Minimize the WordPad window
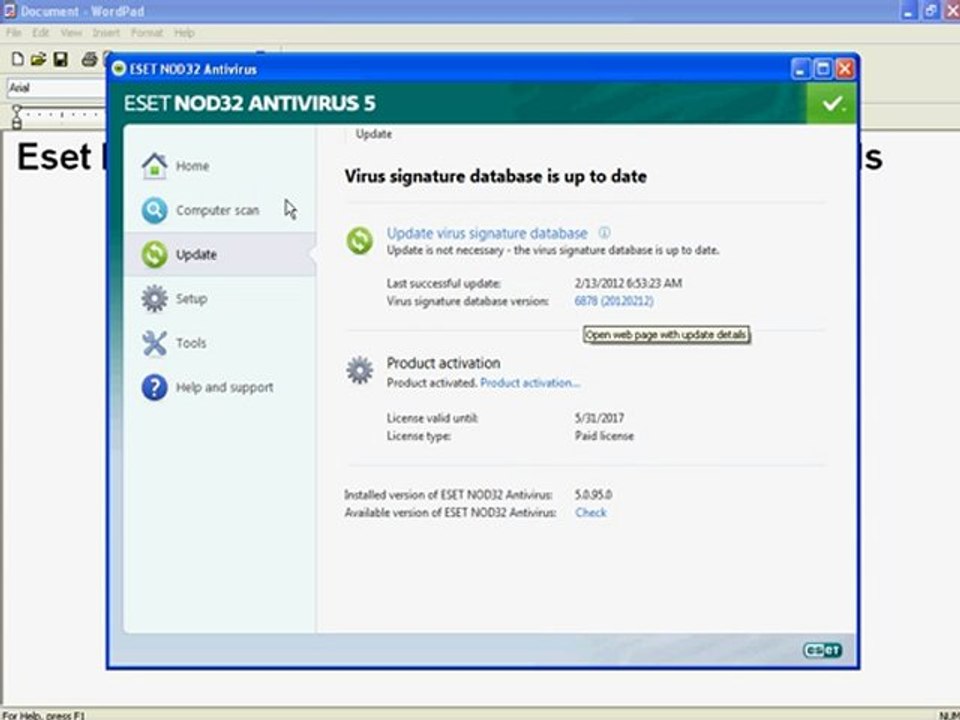Viewport: 960px width, 720px height. (x=909, y=11)
